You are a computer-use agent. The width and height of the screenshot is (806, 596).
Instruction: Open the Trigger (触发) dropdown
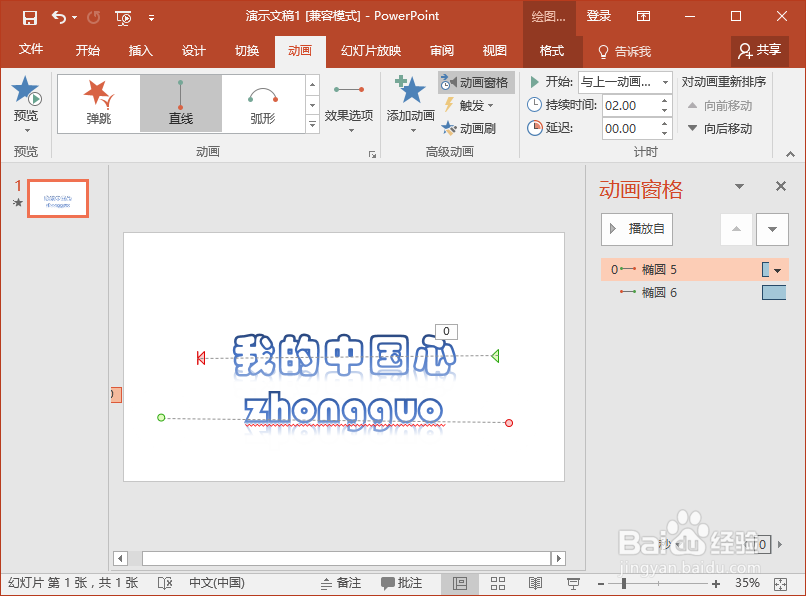pos(469,105)
